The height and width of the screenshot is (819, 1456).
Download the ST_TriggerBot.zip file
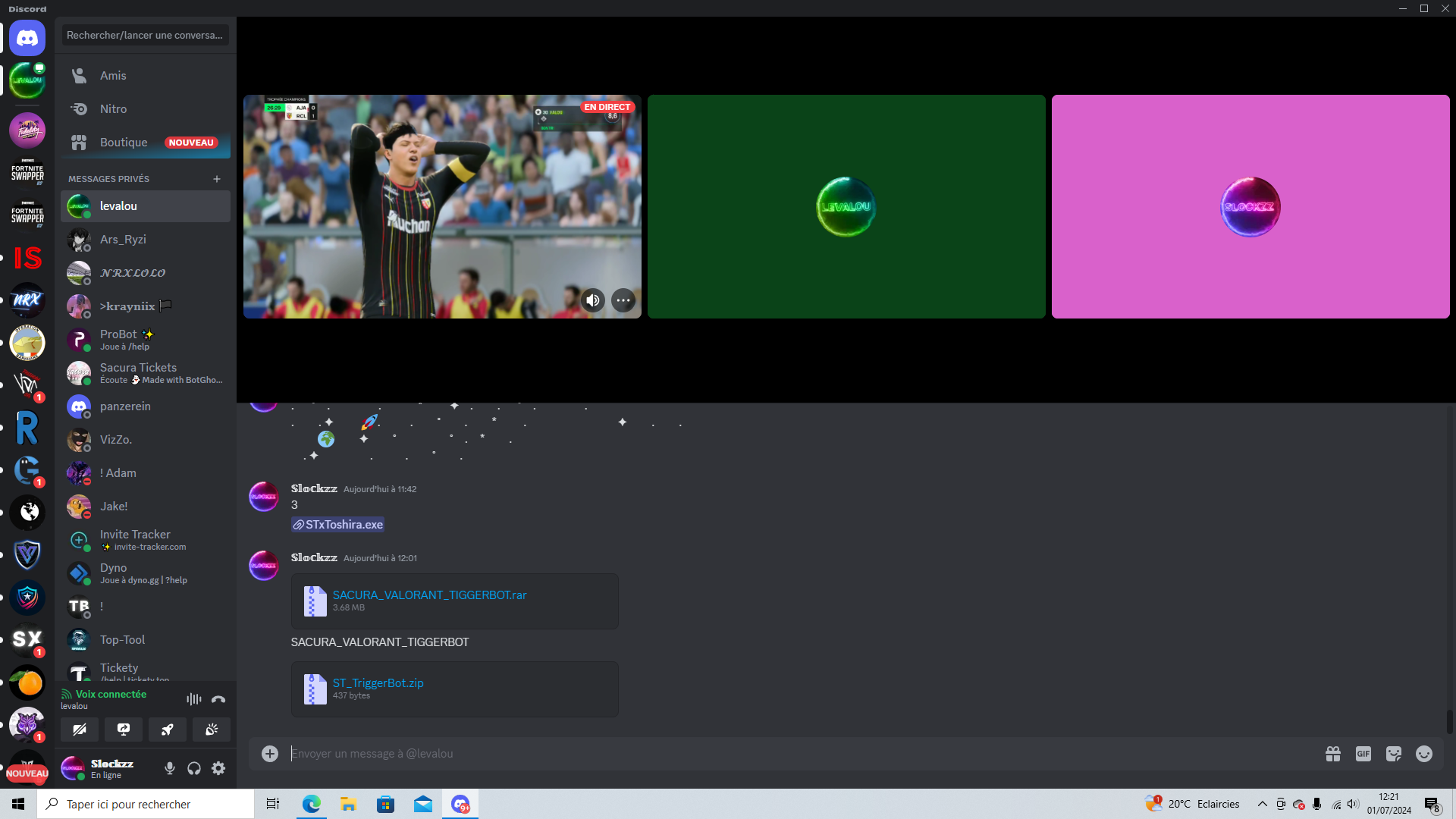pos(378,683)
